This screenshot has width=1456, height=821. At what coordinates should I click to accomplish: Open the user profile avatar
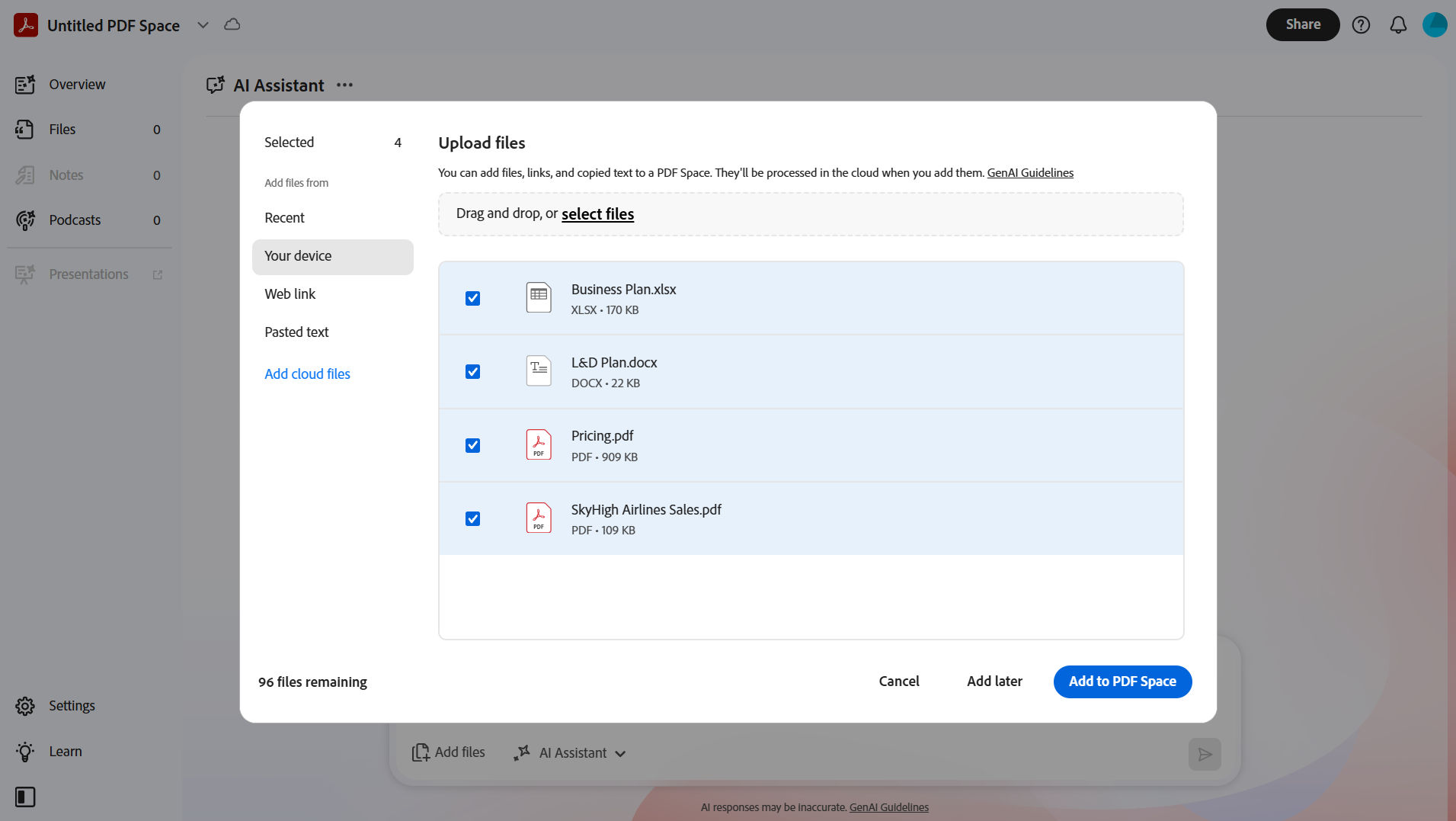1435,25
